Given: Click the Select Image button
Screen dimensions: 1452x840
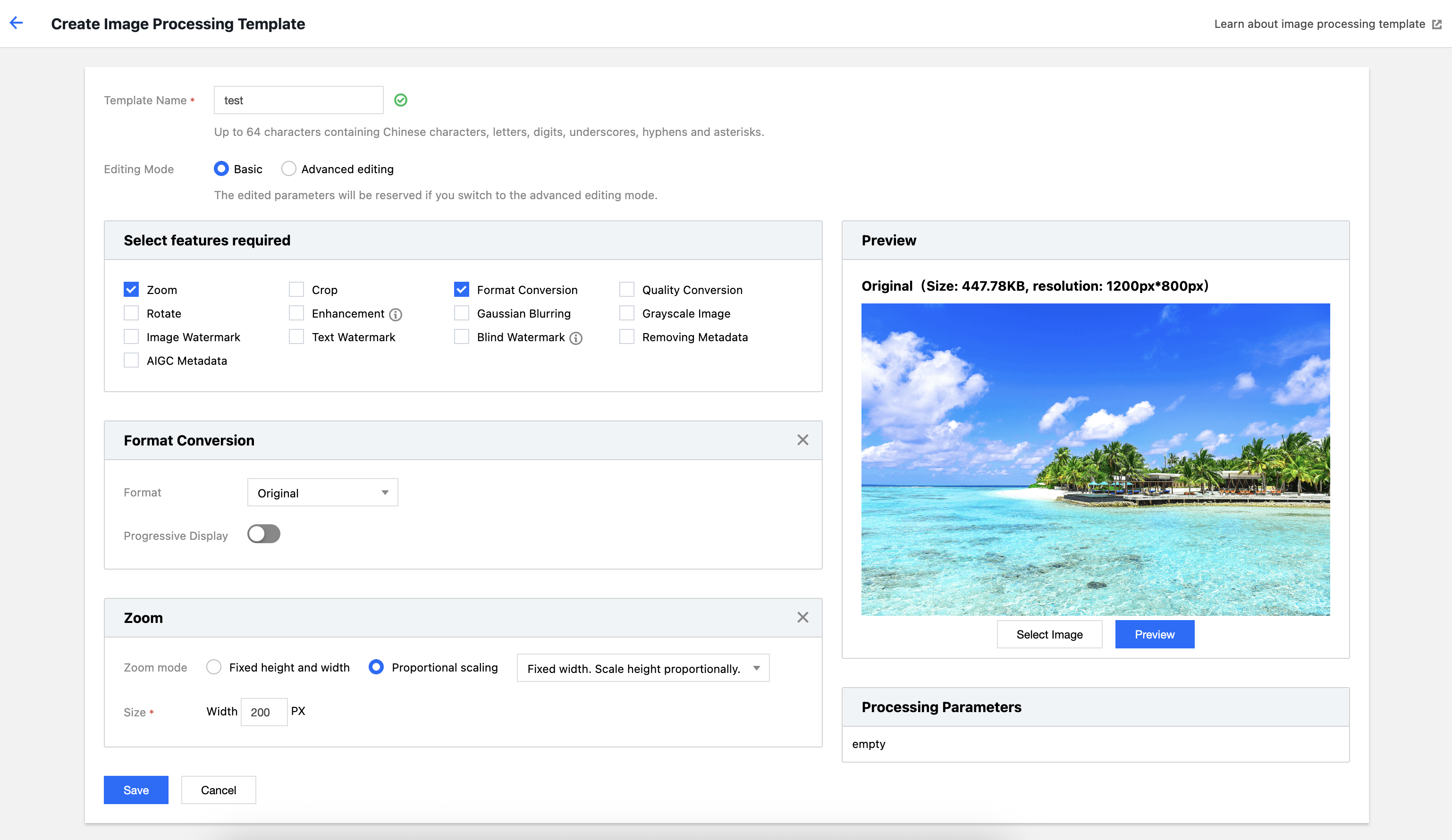Looking at the screenshot, I should coord(1049,634).
